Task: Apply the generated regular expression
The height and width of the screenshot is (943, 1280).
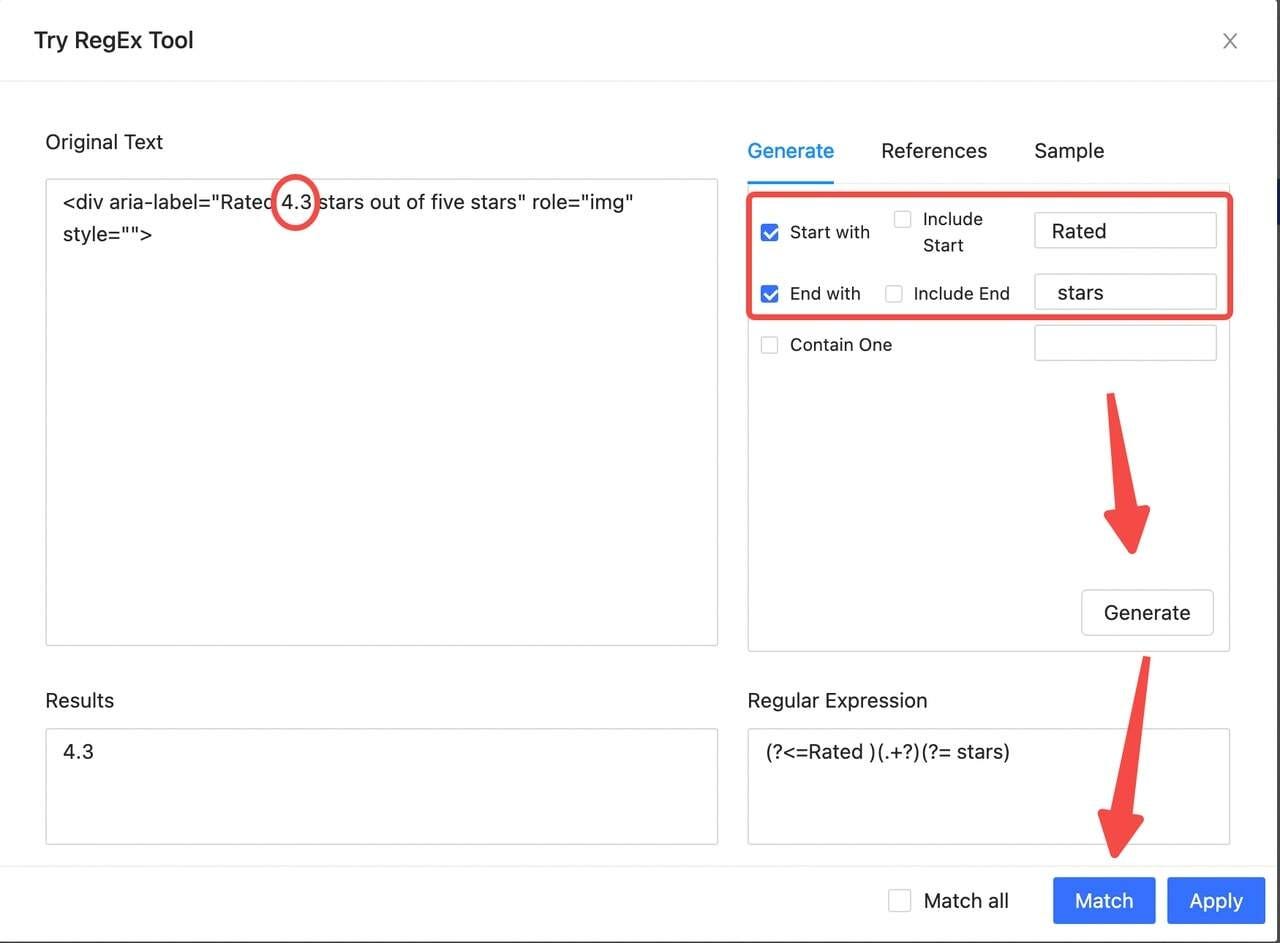Action: pyautogui.click(x=1215, y=900)
